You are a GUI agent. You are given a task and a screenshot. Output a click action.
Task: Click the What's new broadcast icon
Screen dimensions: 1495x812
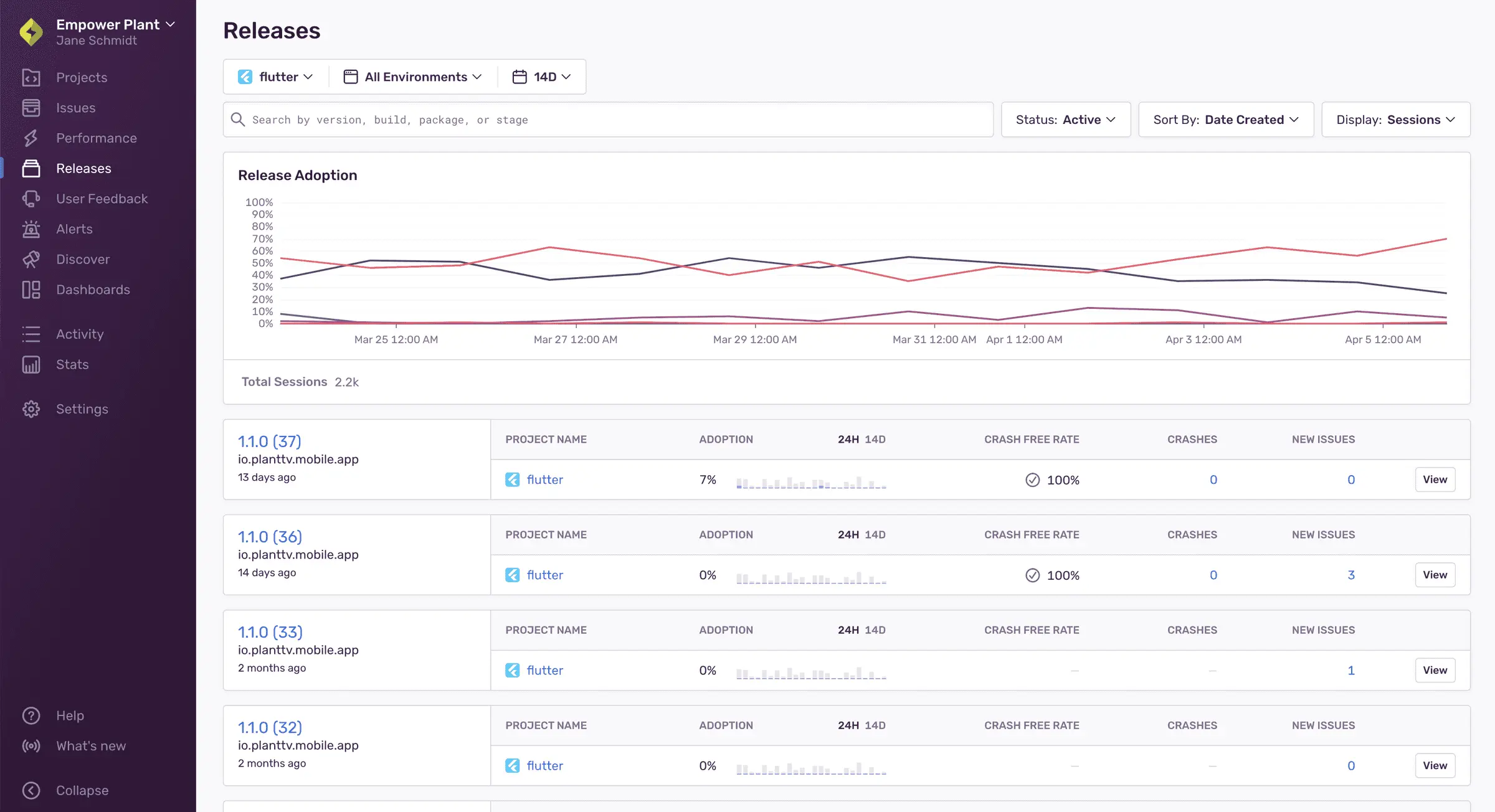coord(31,746)
